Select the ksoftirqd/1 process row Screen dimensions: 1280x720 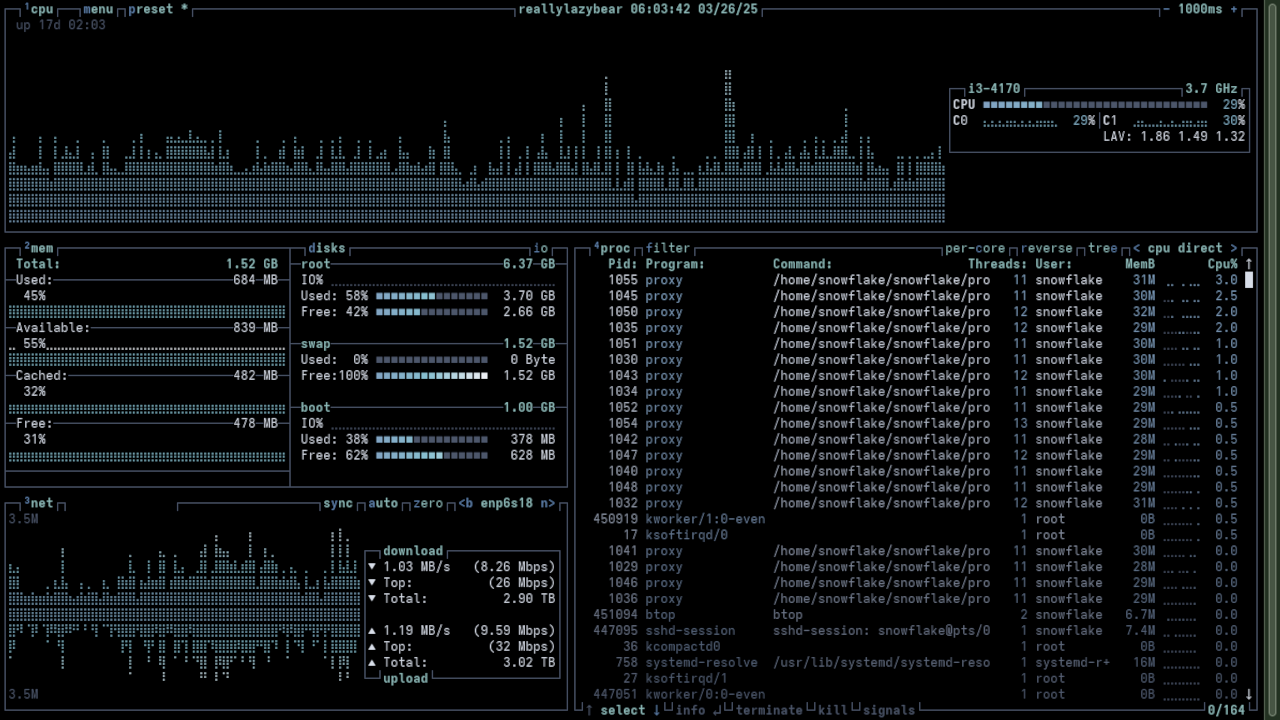point(915,678)
